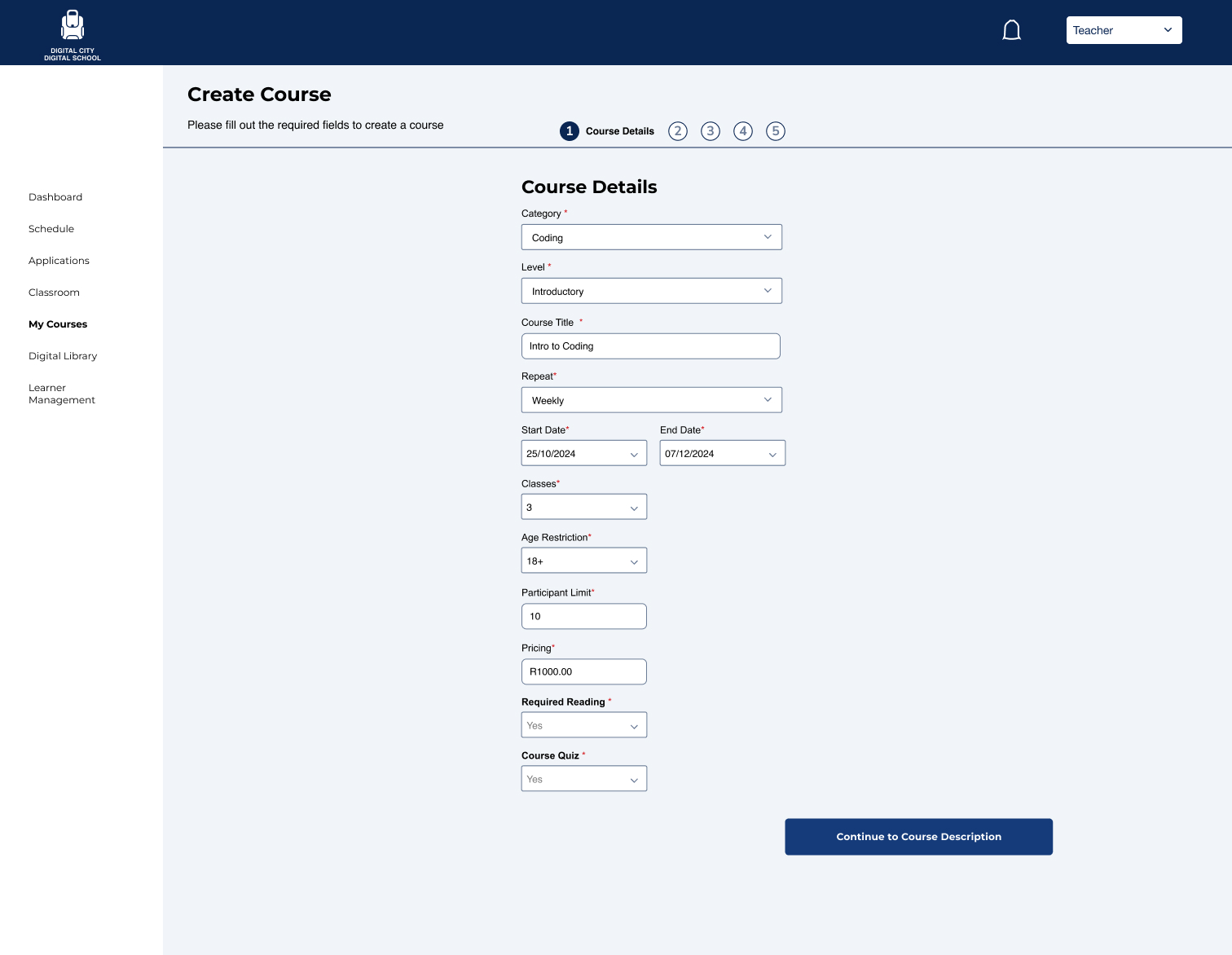Open the Teacher role dropdown
Viewport: 1232px width, 955px height.
point(1124,30)
